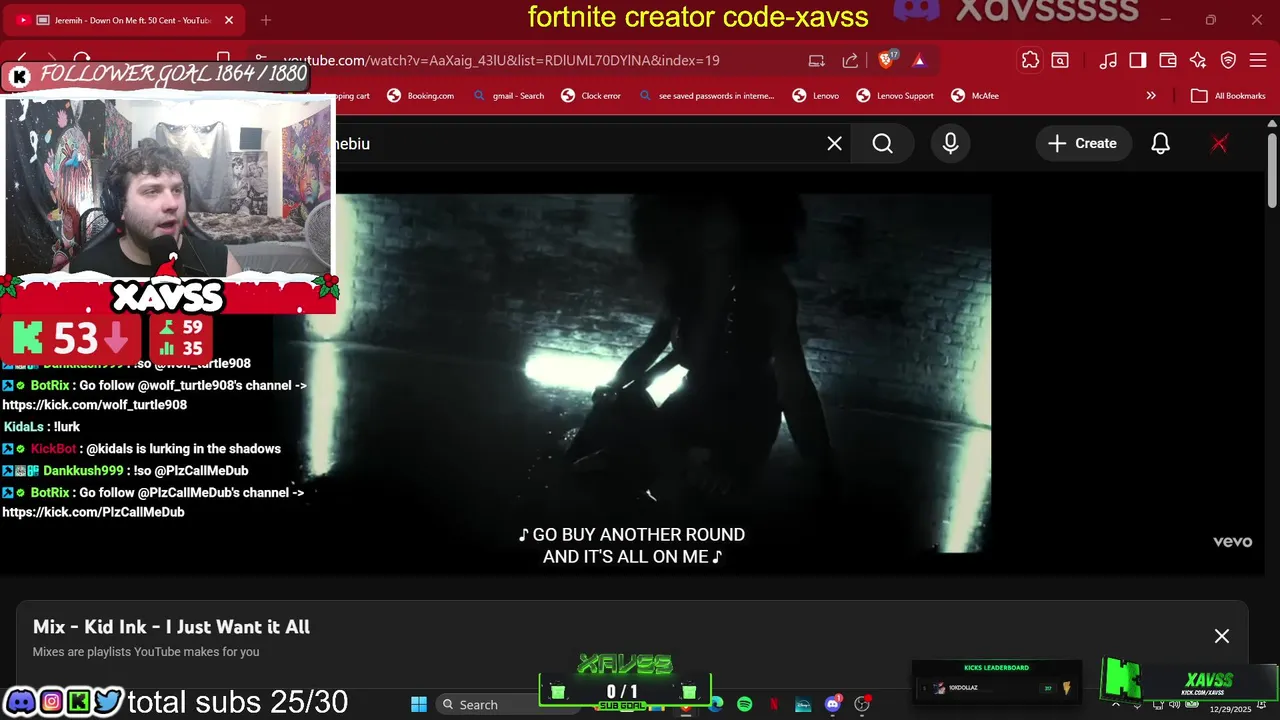Screen dimensions: 1280x720
Task: Click the search tabs icon in toolbar
Action: (1060, 60)
